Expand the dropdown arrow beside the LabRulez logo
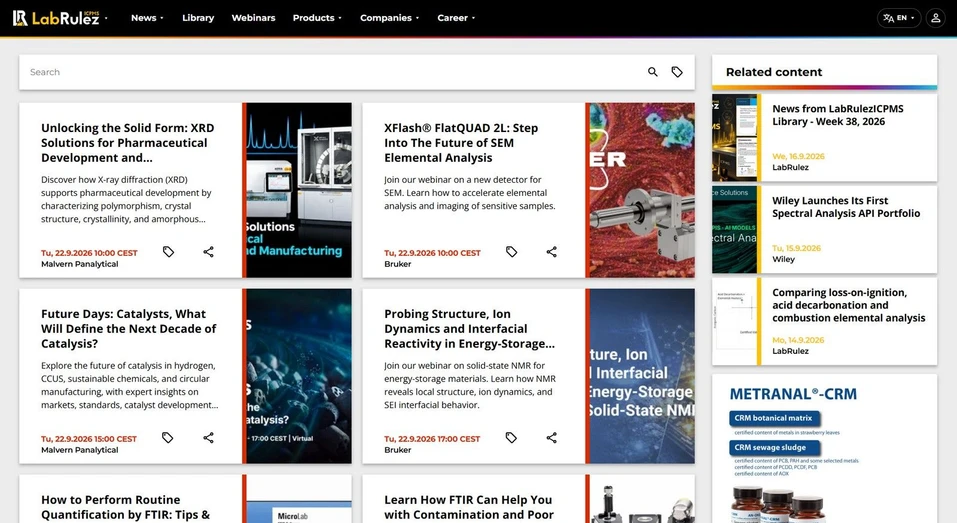 click(106, 18)
